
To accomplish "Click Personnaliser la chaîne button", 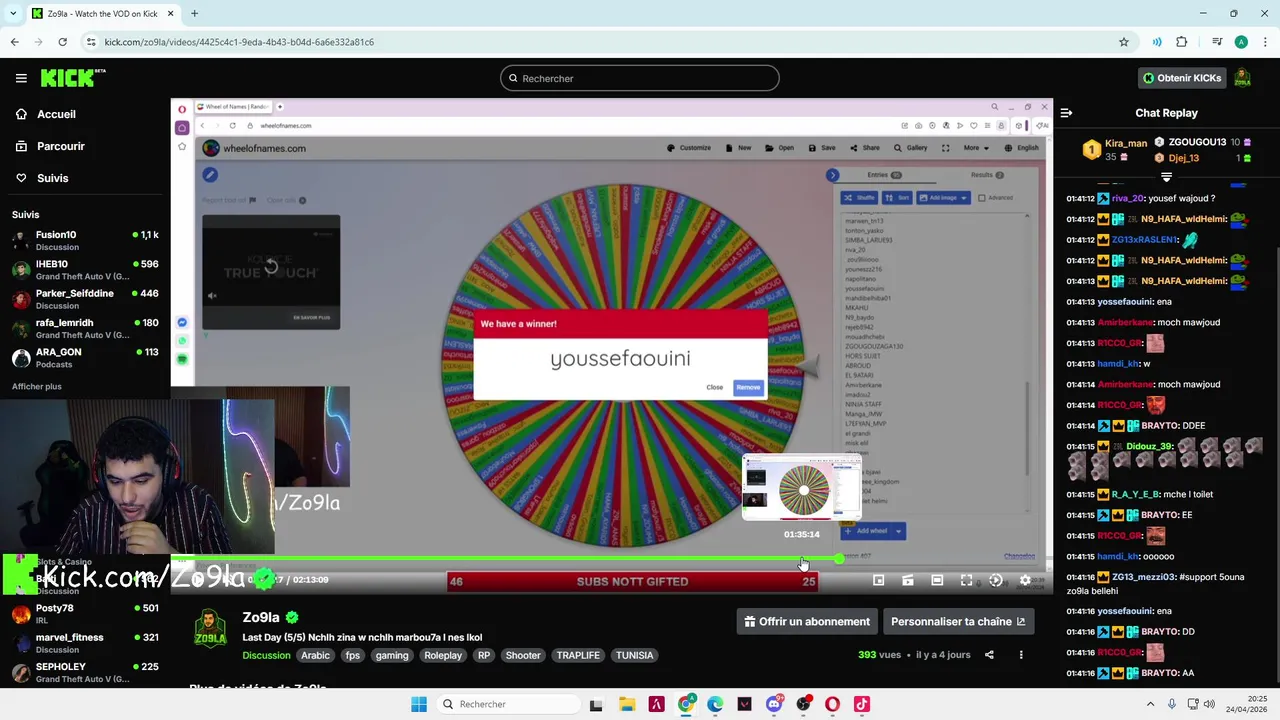I will tap(957, 621).
